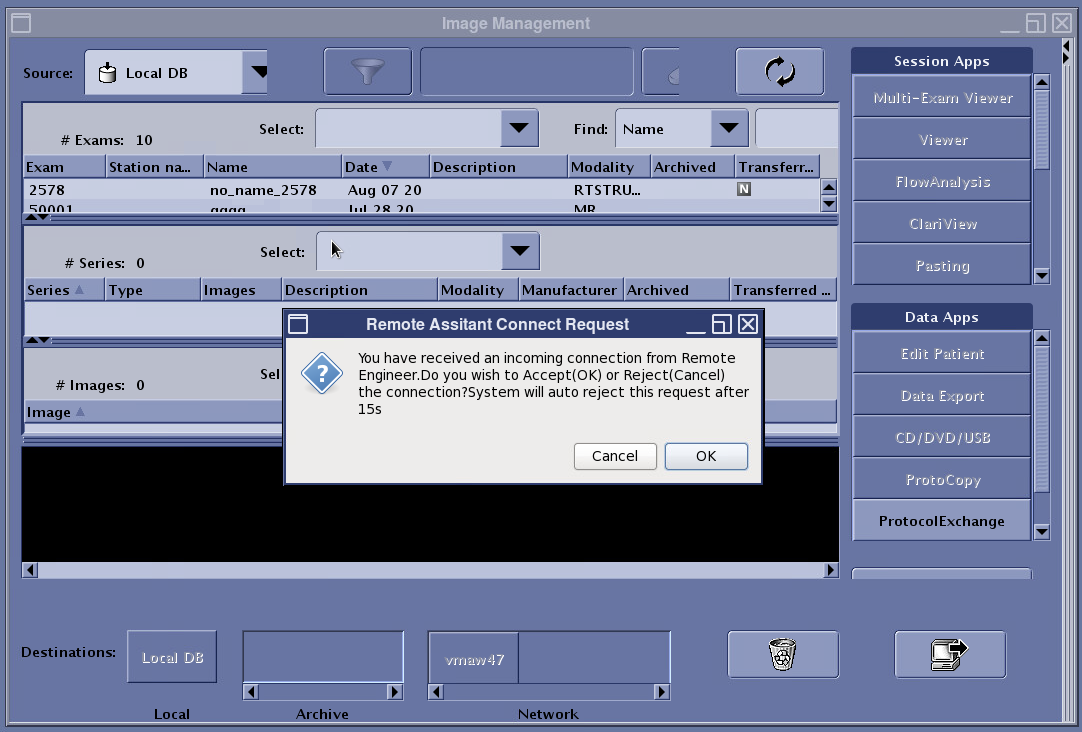Open the Source Local DB dropdown
Screen dimensions: 1082x732
pyautogui.click(x=257, y=72)
